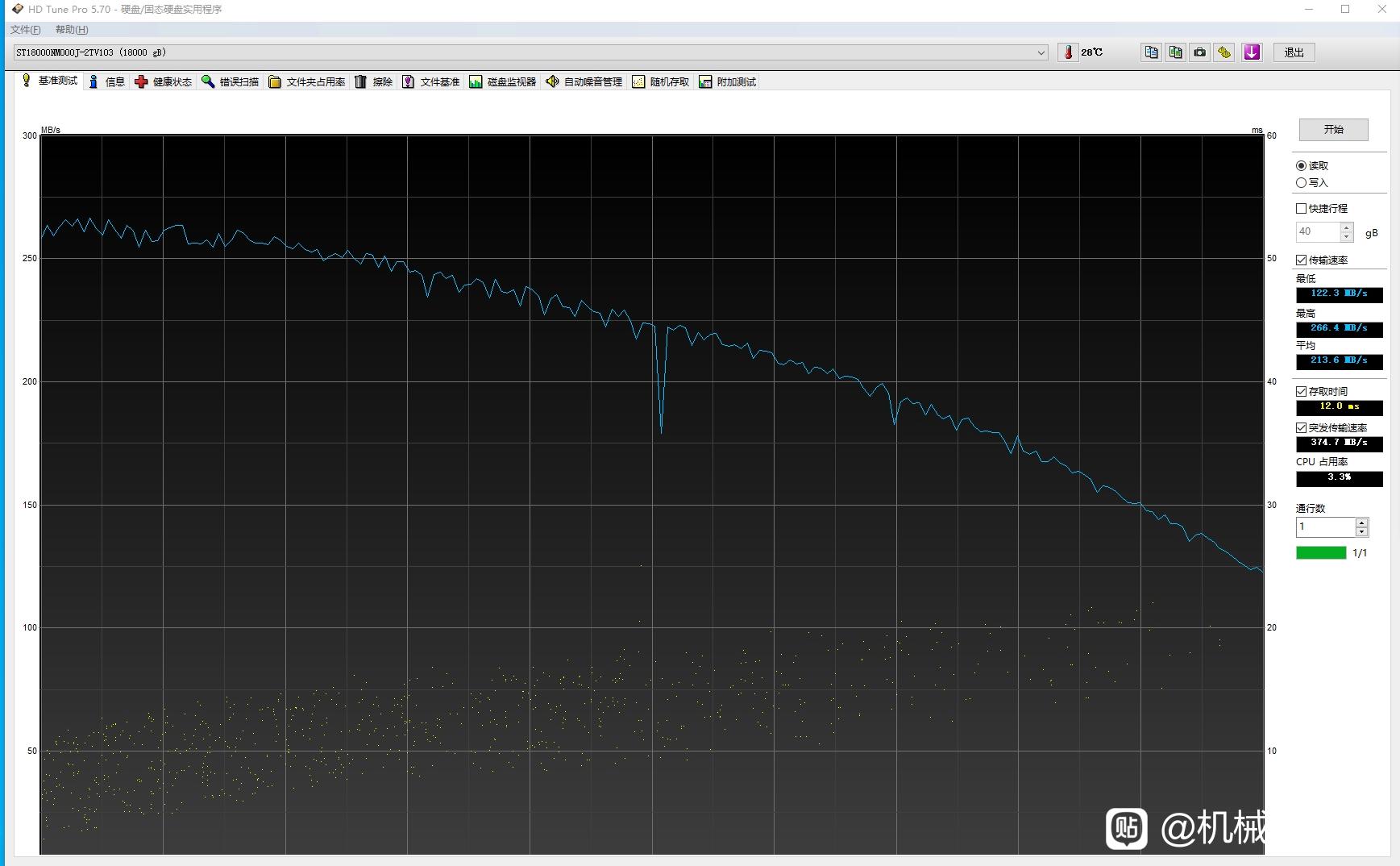Click the 122.3 MB/s minimum value
The image size is (1400, 866).
pos(1339,294)
